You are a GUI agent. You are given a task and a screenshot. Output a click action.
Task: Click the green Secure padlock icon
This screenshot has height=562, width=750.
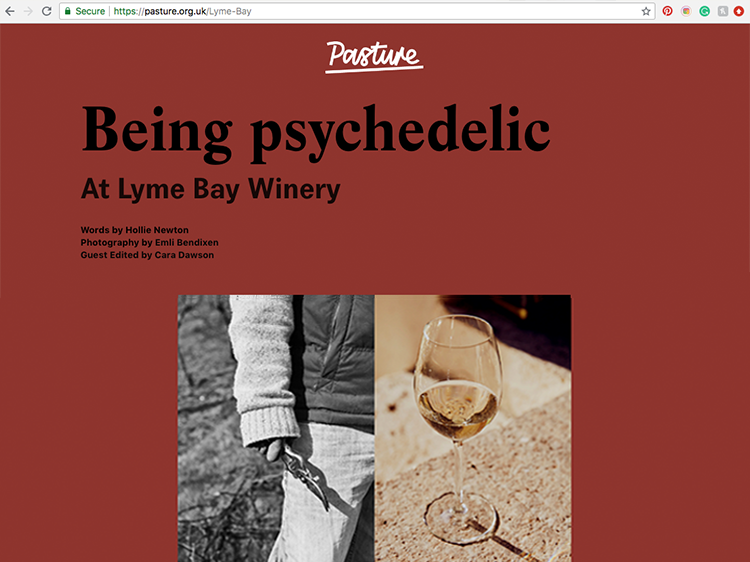[x=68, y=11]
